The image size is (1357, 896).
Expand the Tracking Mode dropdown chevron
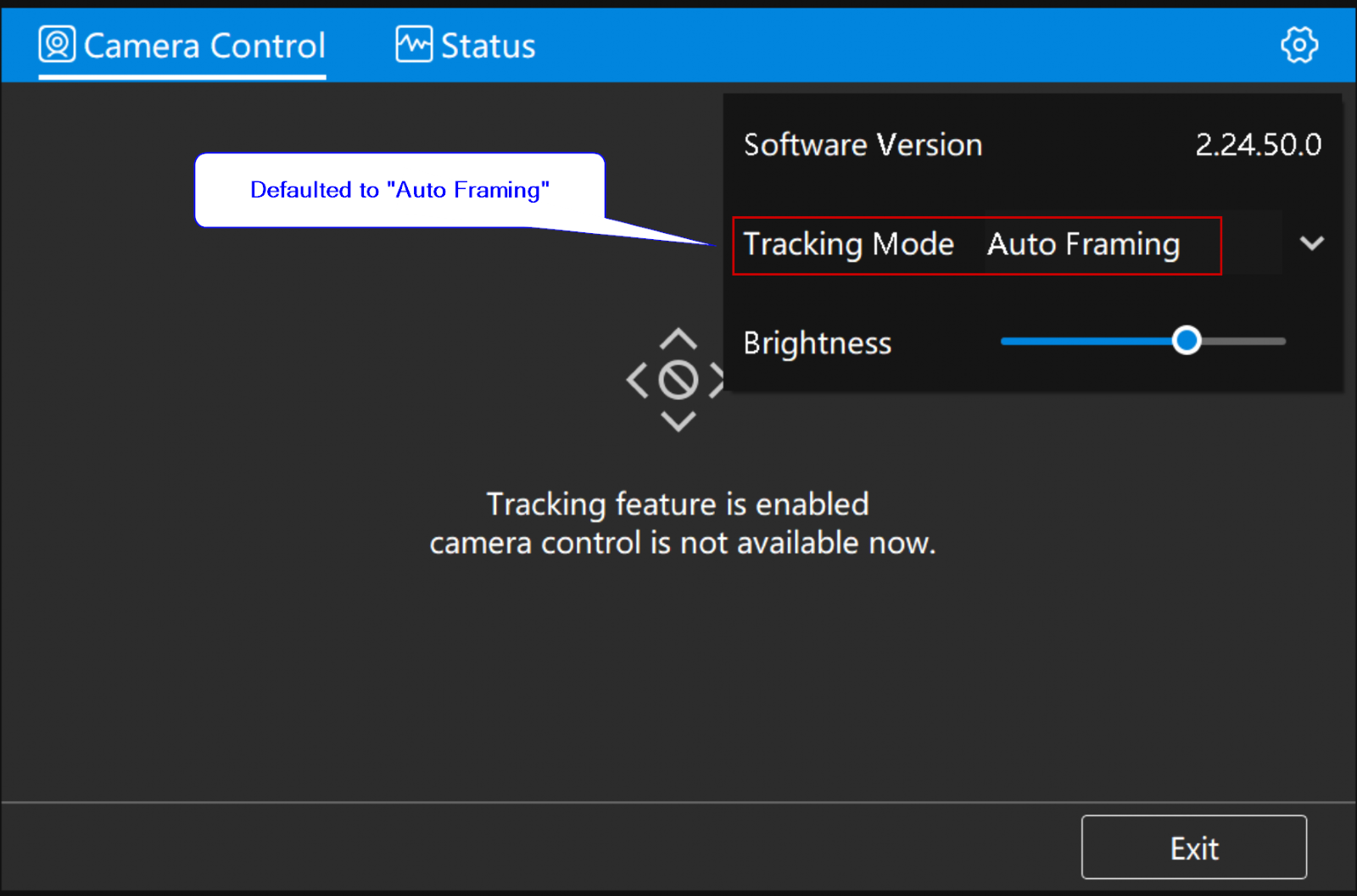[1311, 244]
